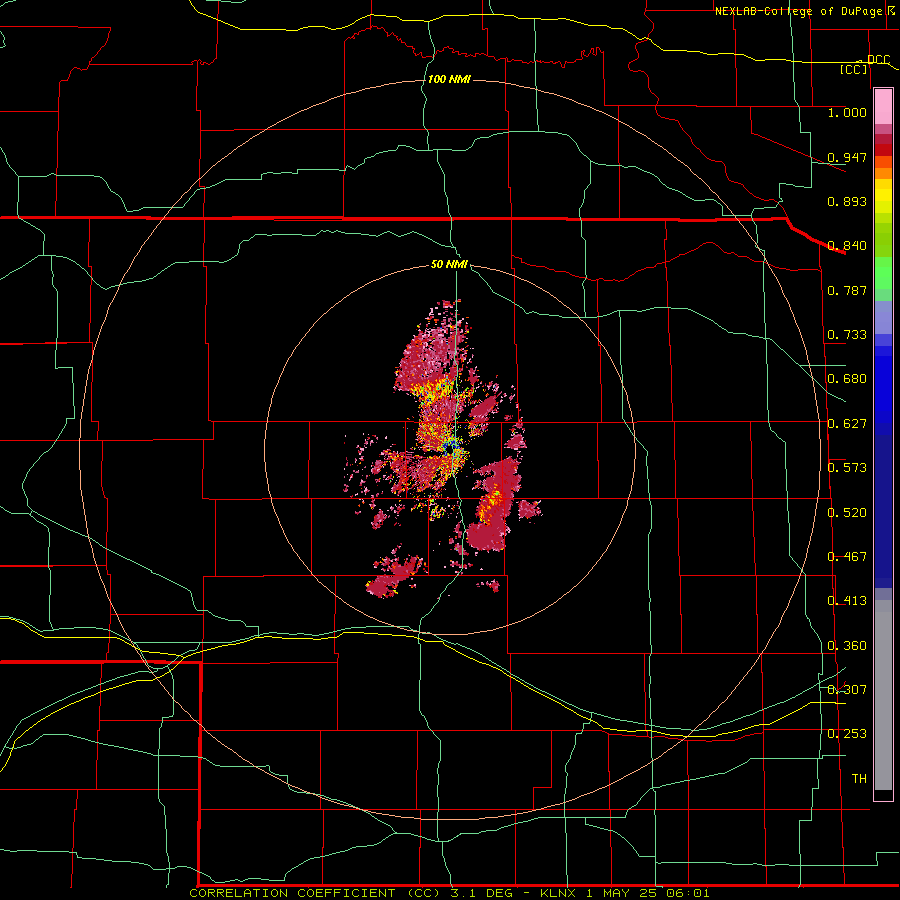Select the 0.733 scale value
Image resolution: width=900 pixels, height=900 pixels.
click(x=847, y=335)
